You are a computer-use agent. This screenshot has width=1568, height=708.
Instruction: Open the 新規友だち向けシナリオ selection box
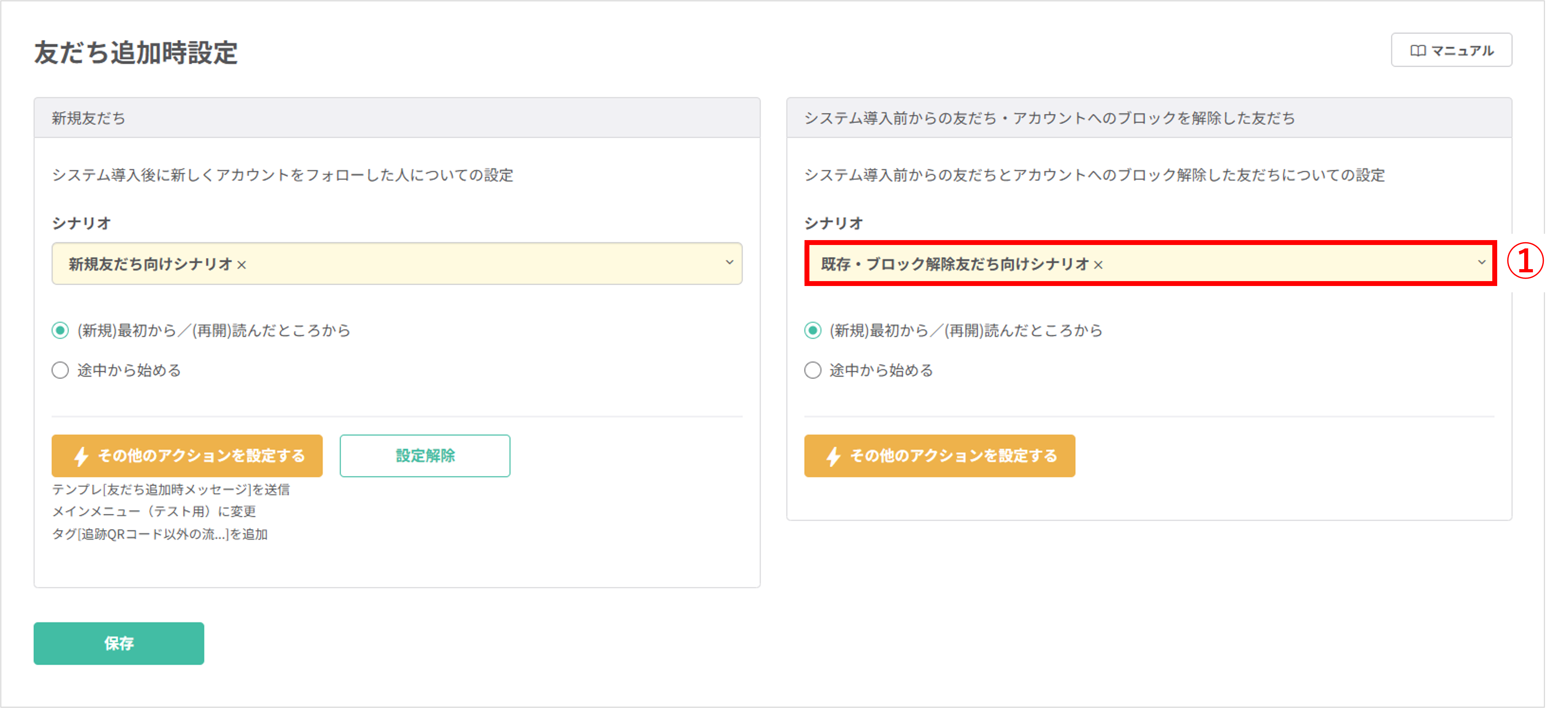pos(397,264)
